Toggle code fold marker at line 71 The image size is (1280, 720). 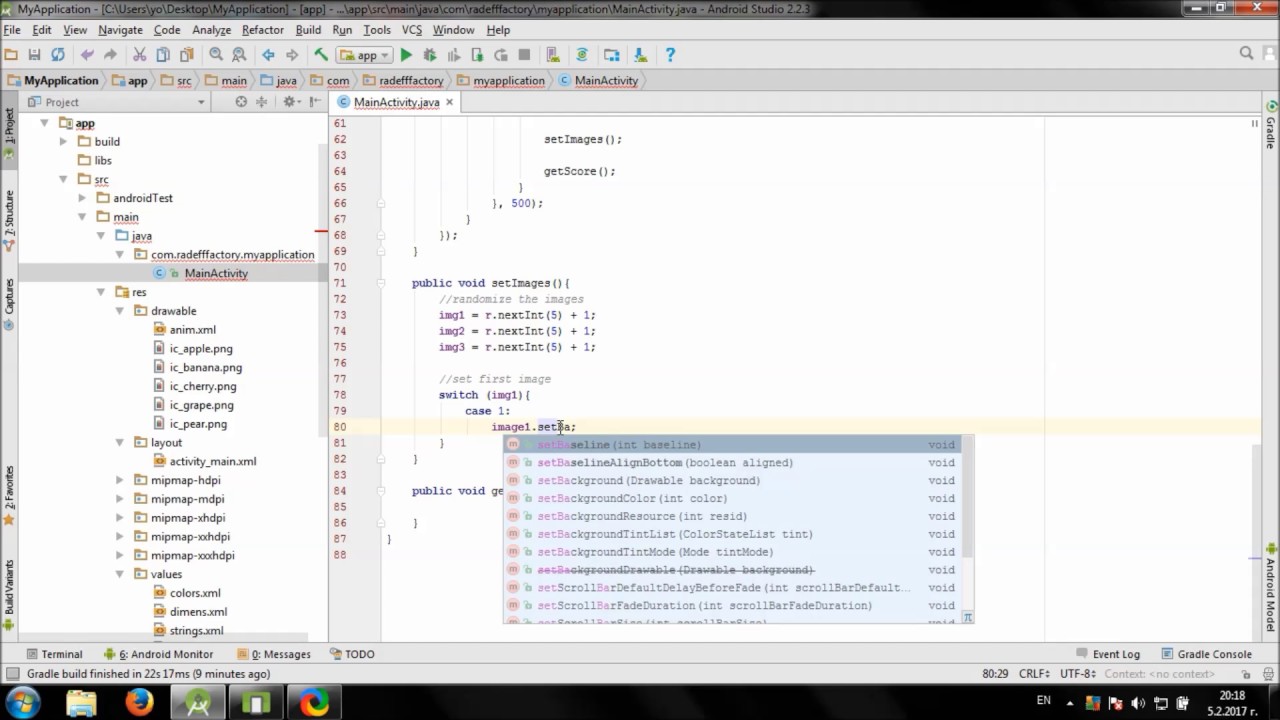(381, 283)
